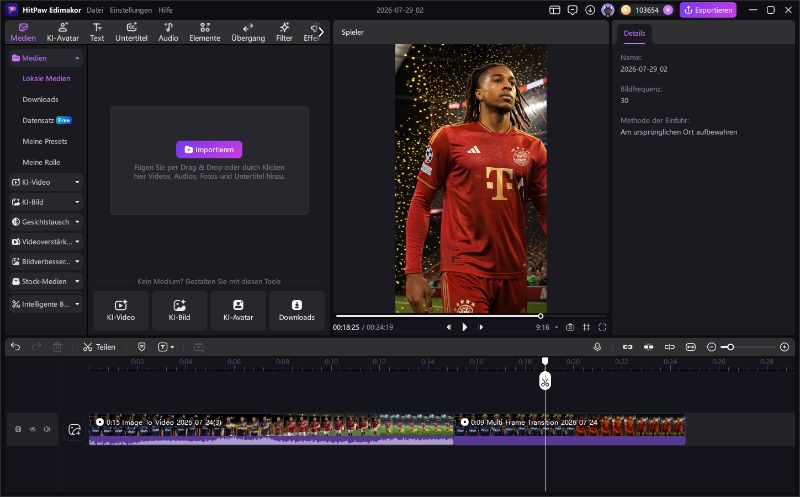Open the Datei menu
800x497 pixels.
[95, 10]
